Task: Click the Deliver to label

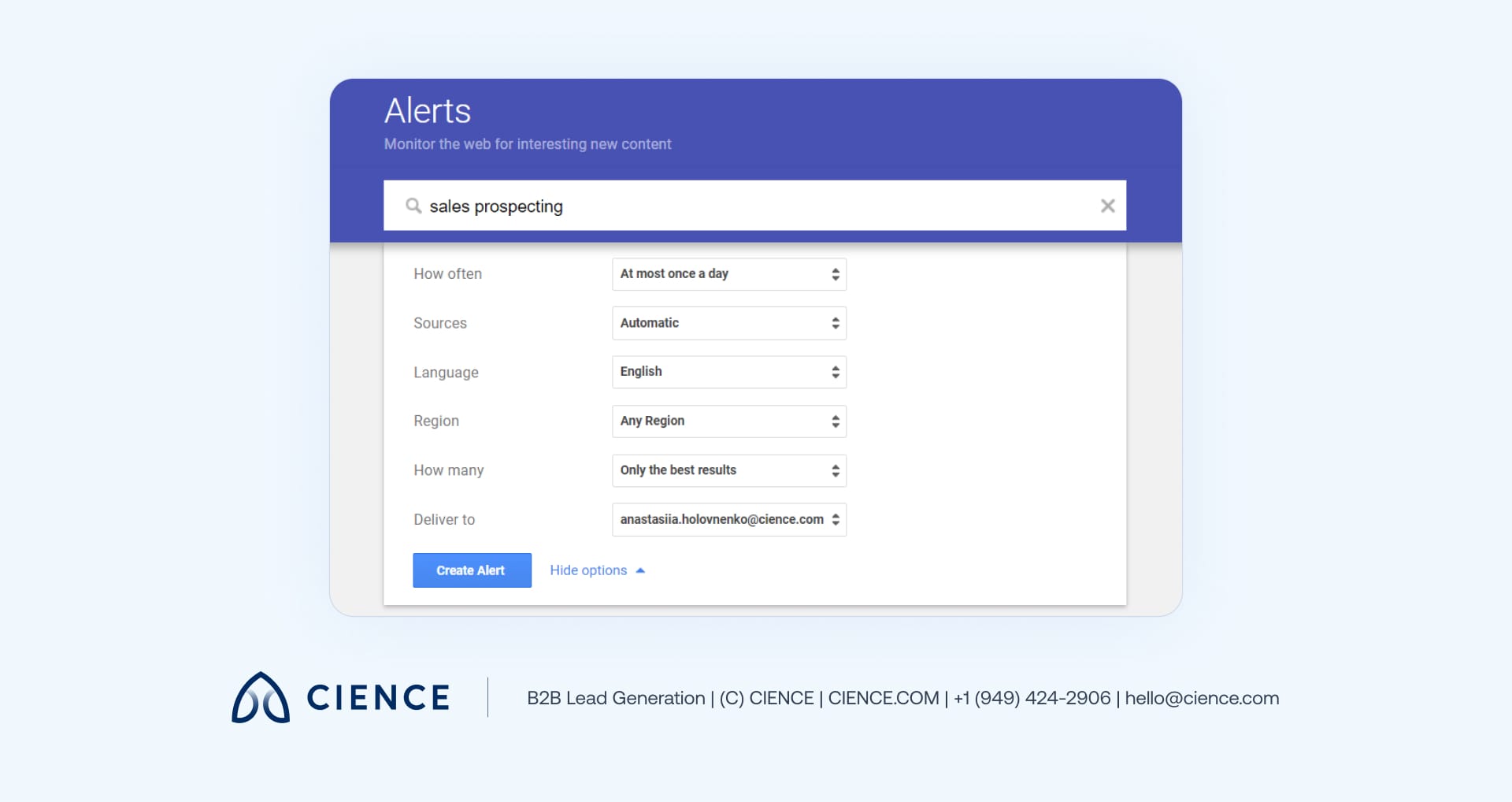Action: pos(444,520)
